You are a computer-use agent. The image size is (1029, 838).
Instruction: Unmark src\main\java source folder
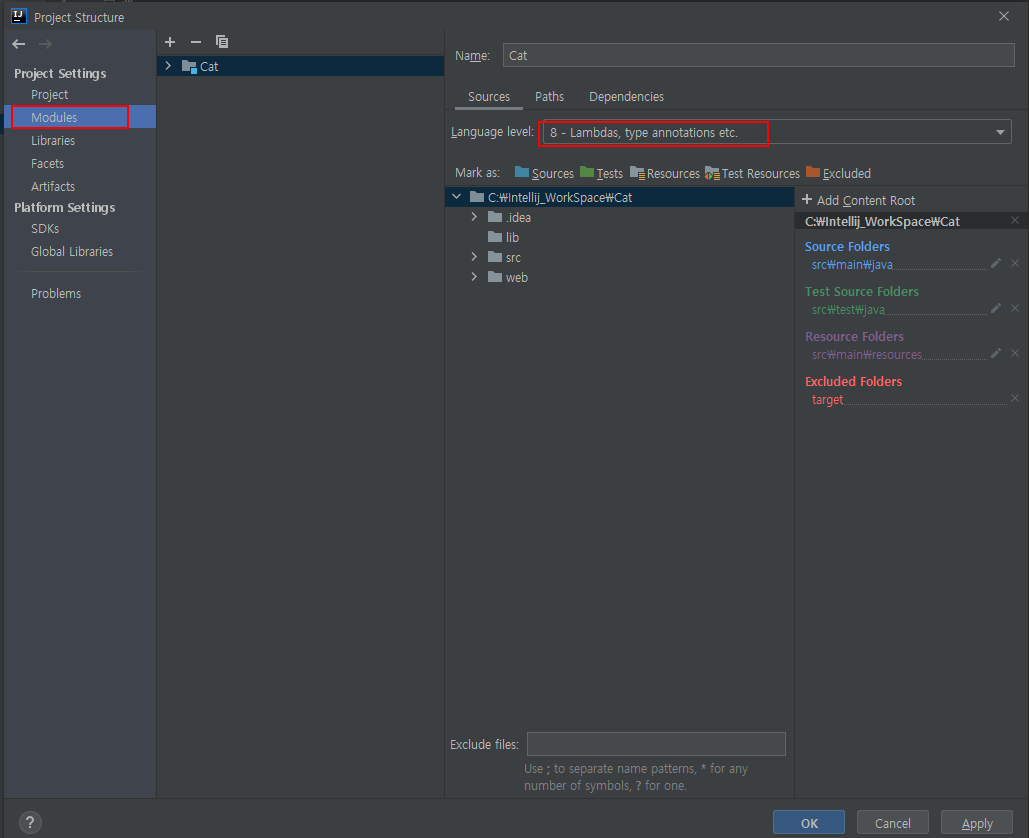pos(1015,263)
